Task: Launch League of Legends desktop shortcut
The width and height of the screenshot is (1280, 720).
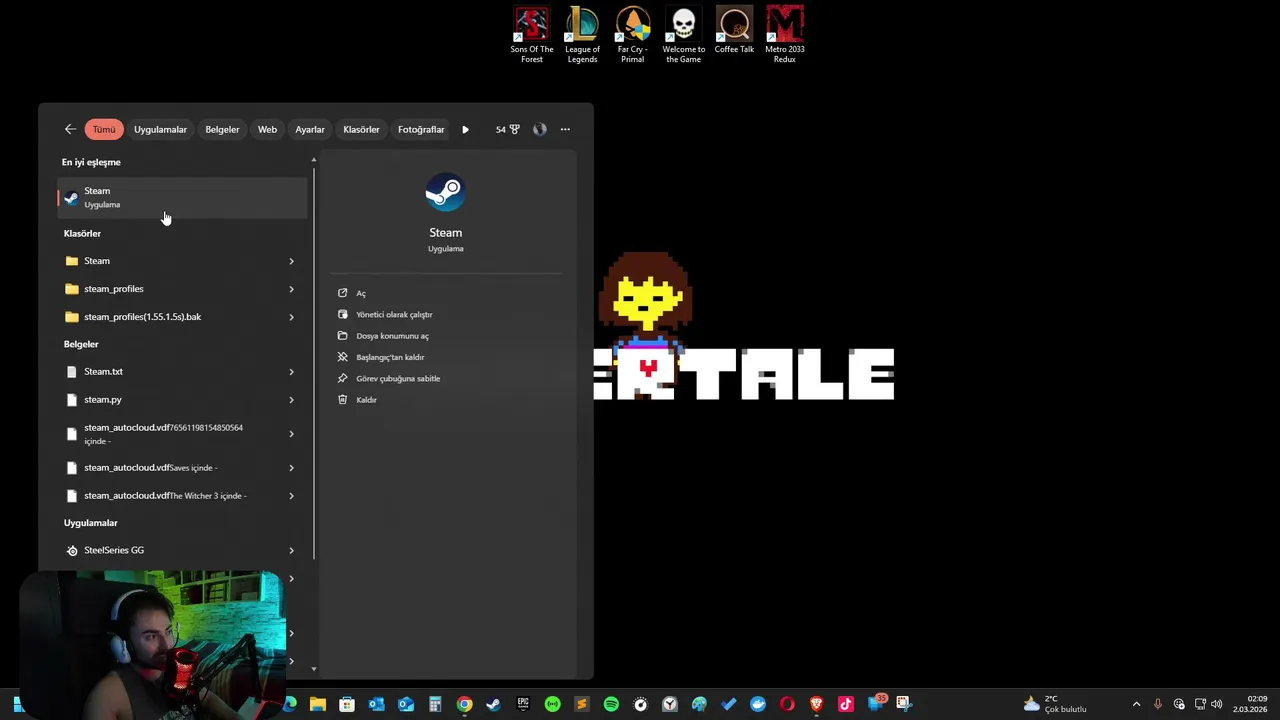Action: pyautogui.click(x=582, y=36)
